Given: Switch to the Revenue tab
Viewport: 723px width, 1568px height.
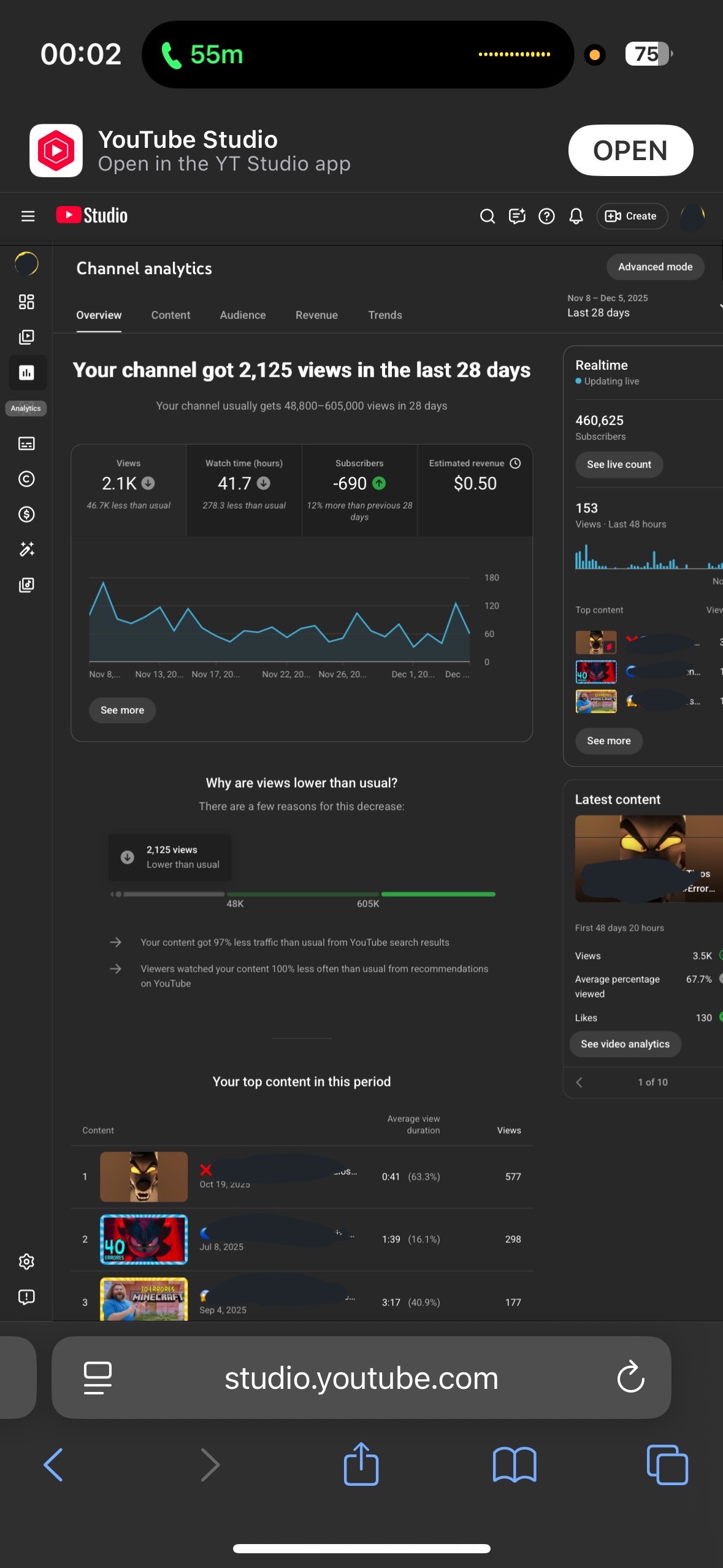Looking at the screenshot, I should click(316, 315).
